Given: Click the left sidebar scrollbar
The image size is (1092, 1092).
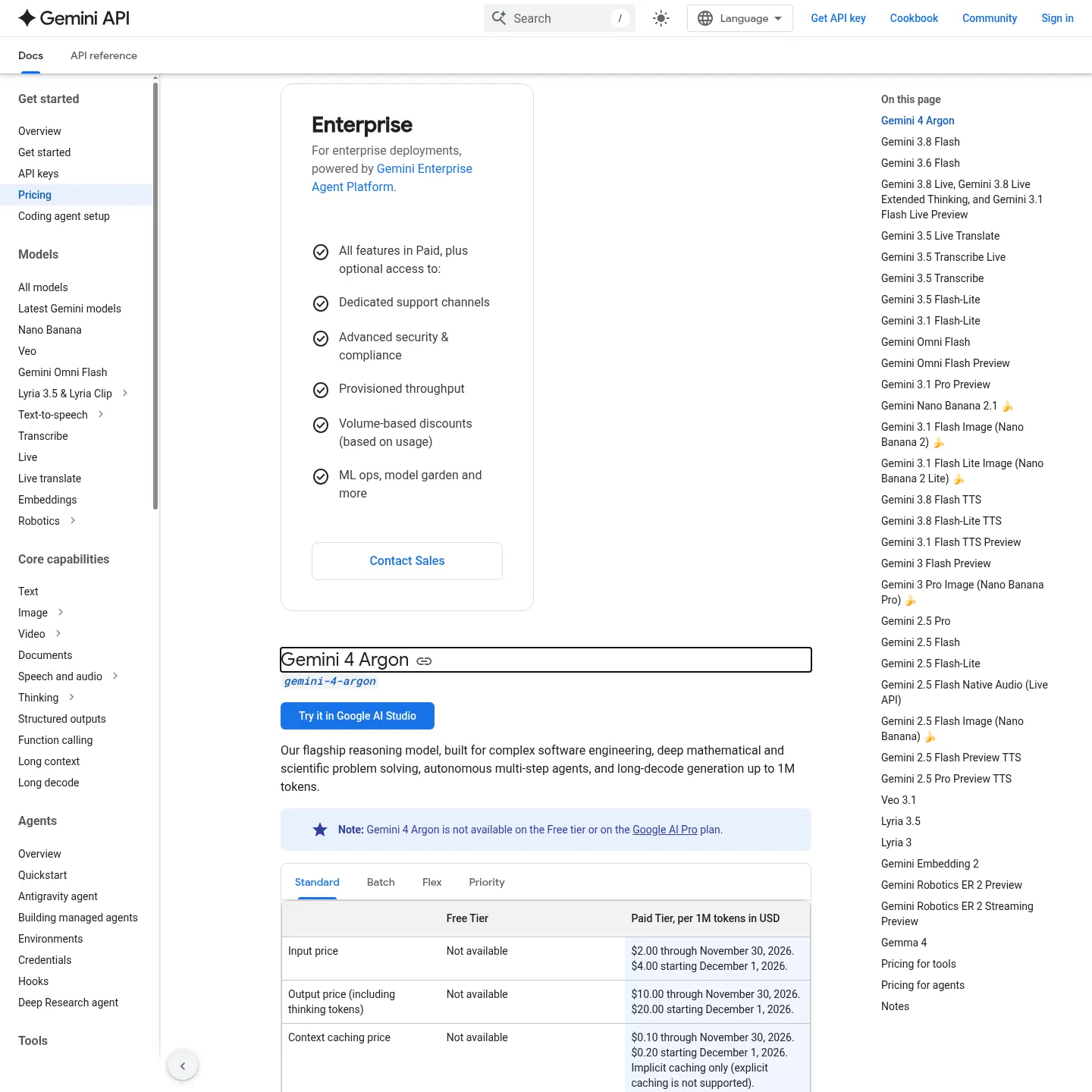Looking at the screenshot, I should (155, 296).
